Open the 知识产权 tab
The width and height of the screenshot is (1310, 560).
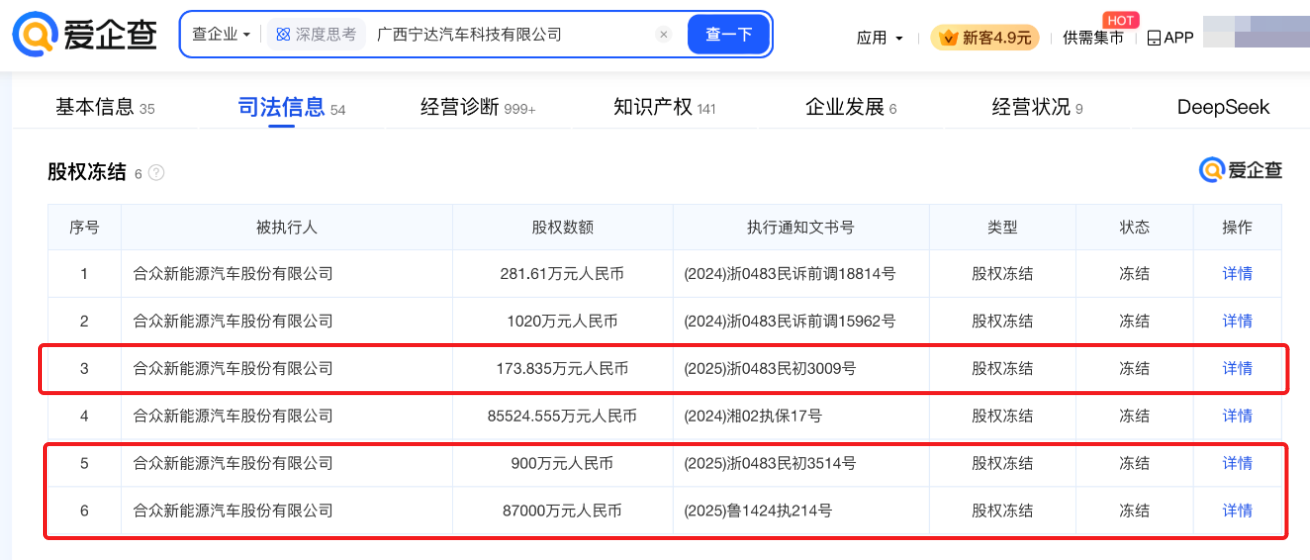point(653,107)
